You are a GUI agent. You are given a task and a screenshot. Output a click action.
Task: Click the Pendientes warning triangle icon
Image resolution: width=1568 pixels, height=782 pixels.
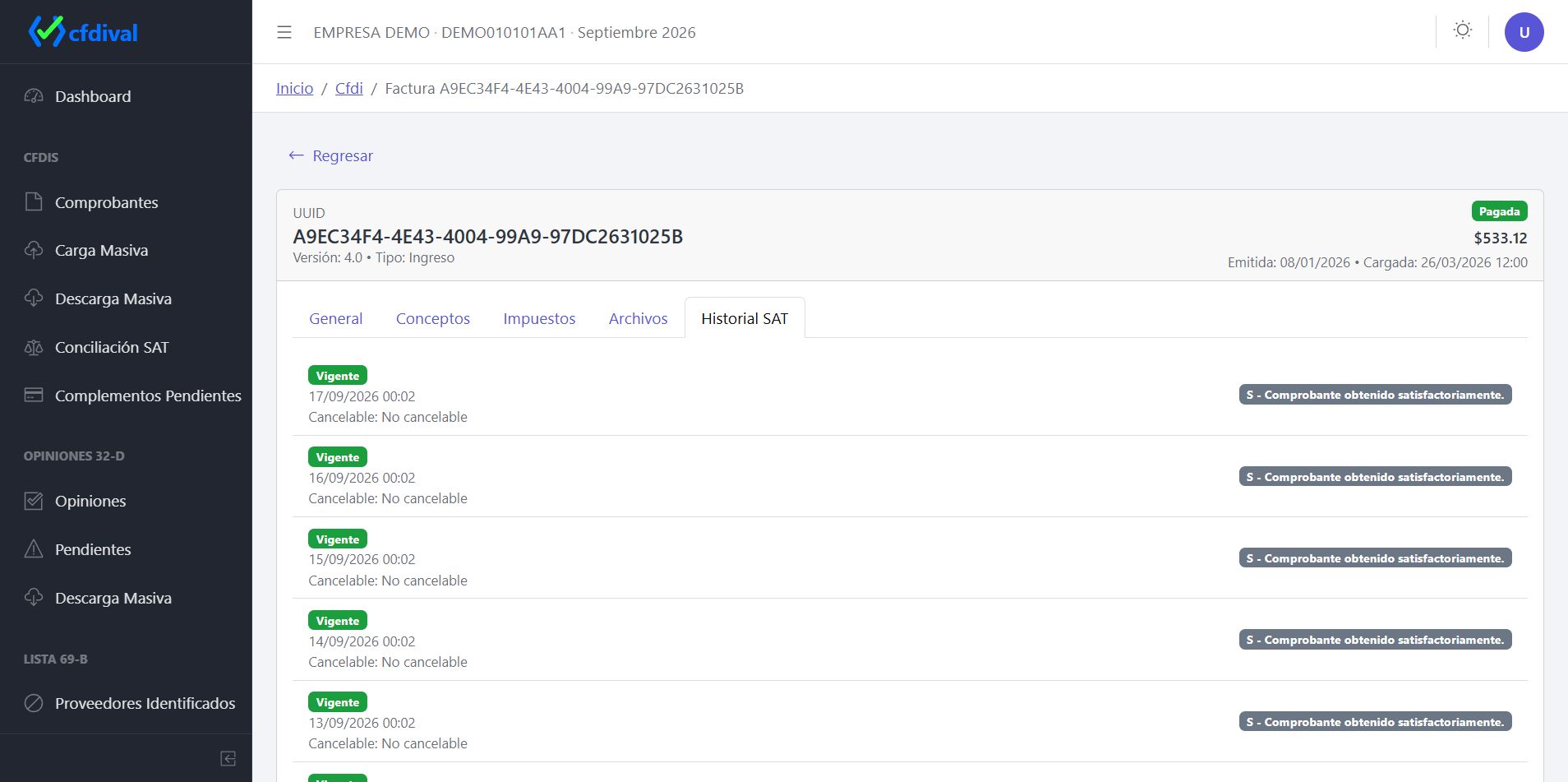click(34, 549)
